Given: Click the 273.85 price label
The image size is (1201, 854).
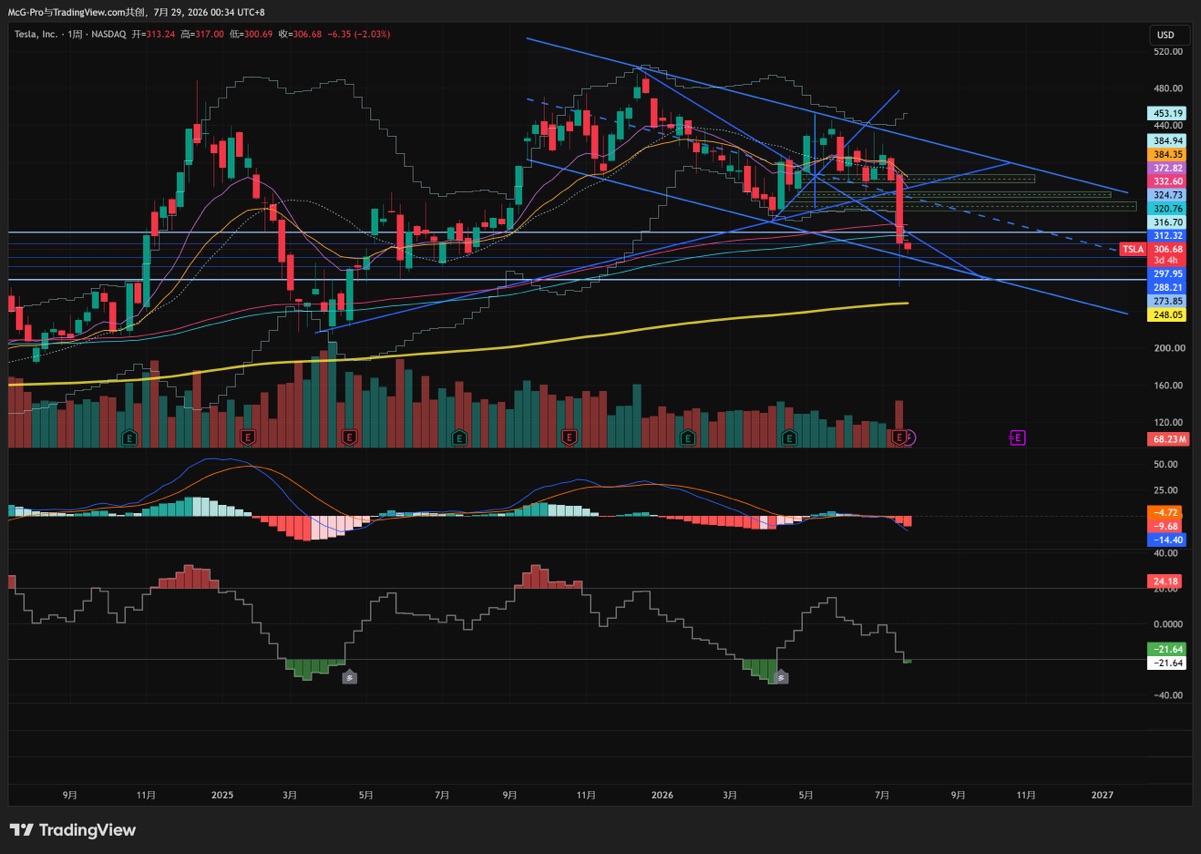Looking at the screenshot, I should click(x=1167, y=301).
